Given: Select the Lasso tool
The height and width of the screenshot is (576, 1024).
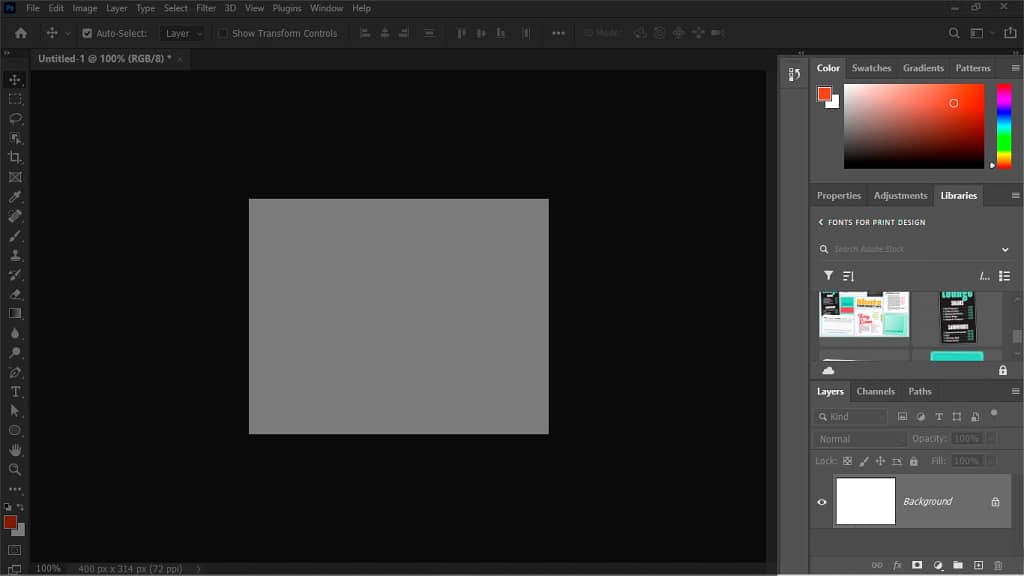Looking at the screenshot, I should 14,119.
